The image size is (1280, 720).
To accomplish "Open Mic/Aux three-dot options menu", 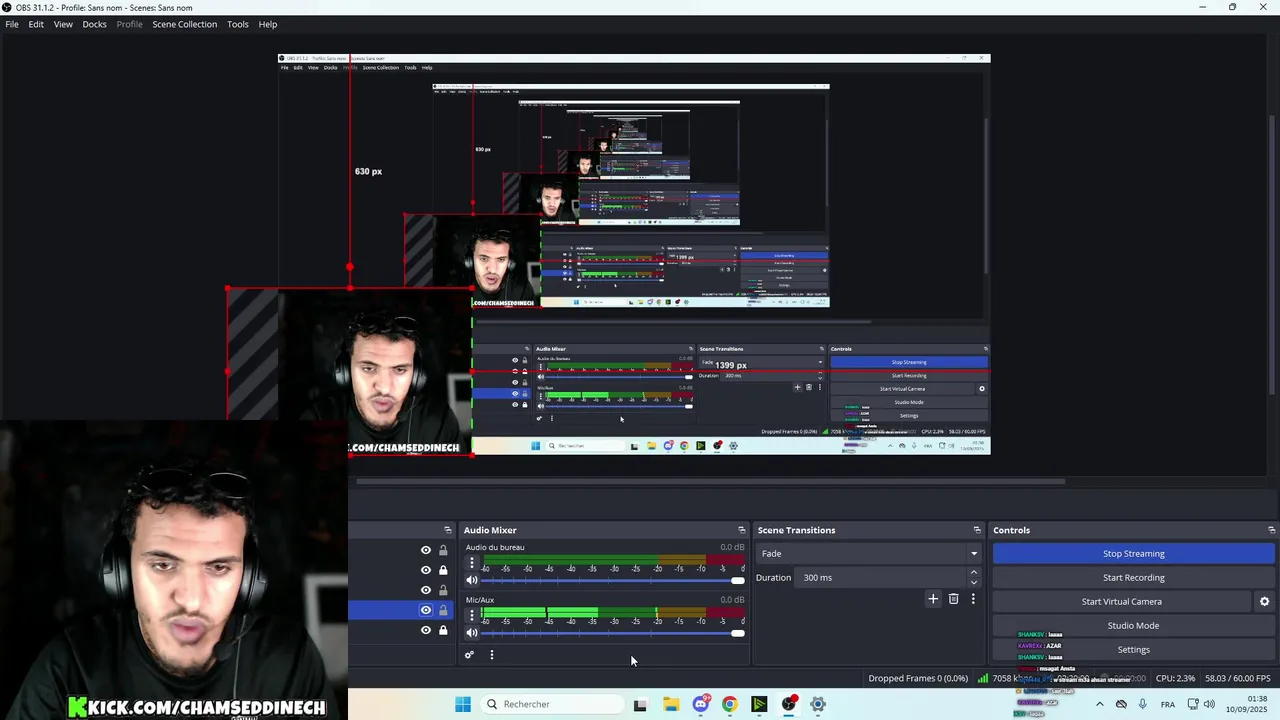I will tap(472, 615).
